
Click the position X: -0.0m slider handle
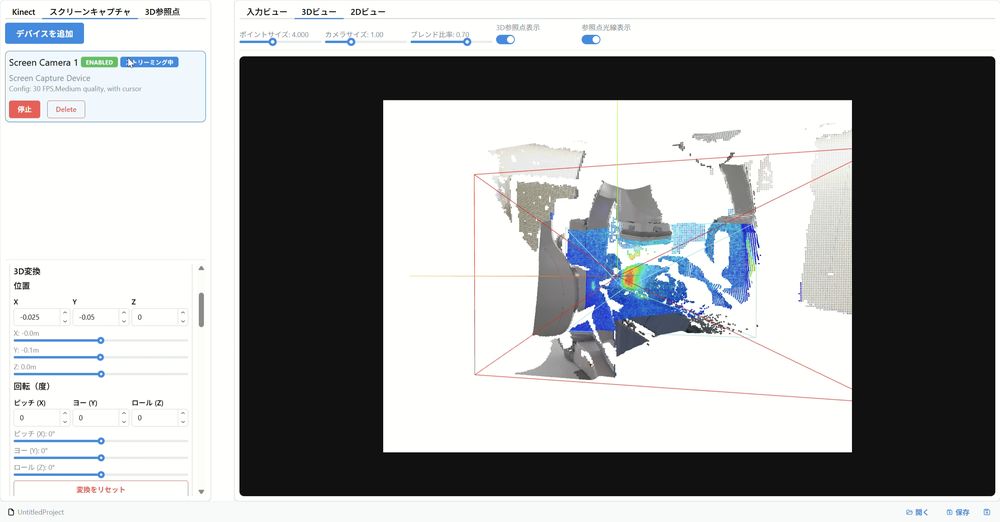point(101,341)
